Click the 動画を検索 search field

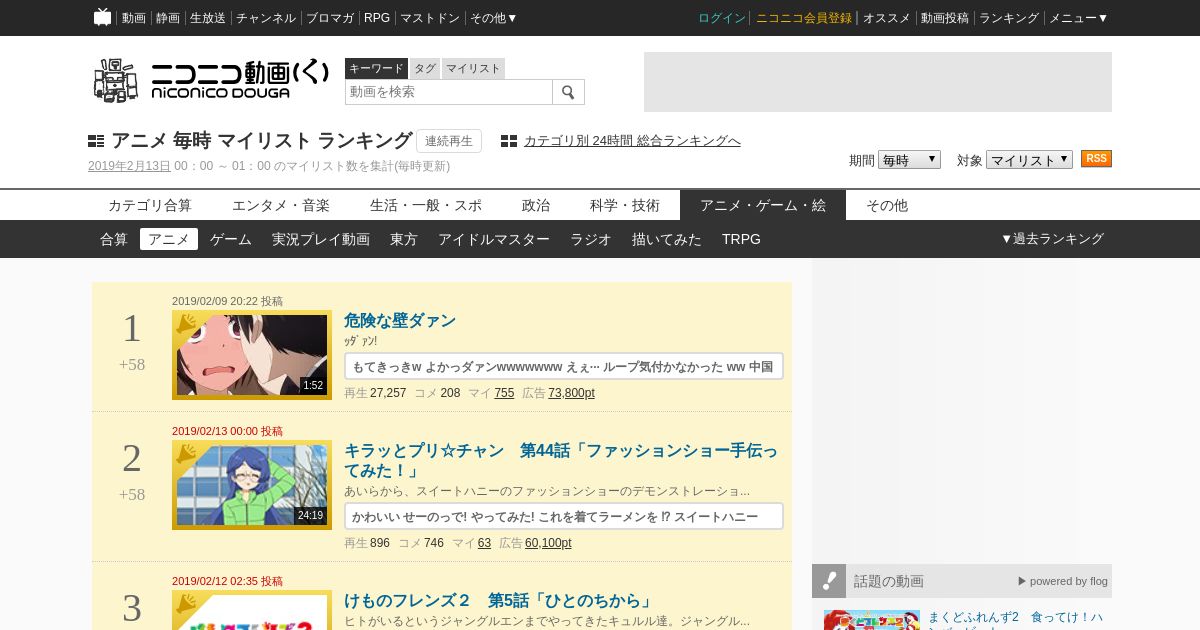pyautogui.click(x=449, y=92)
